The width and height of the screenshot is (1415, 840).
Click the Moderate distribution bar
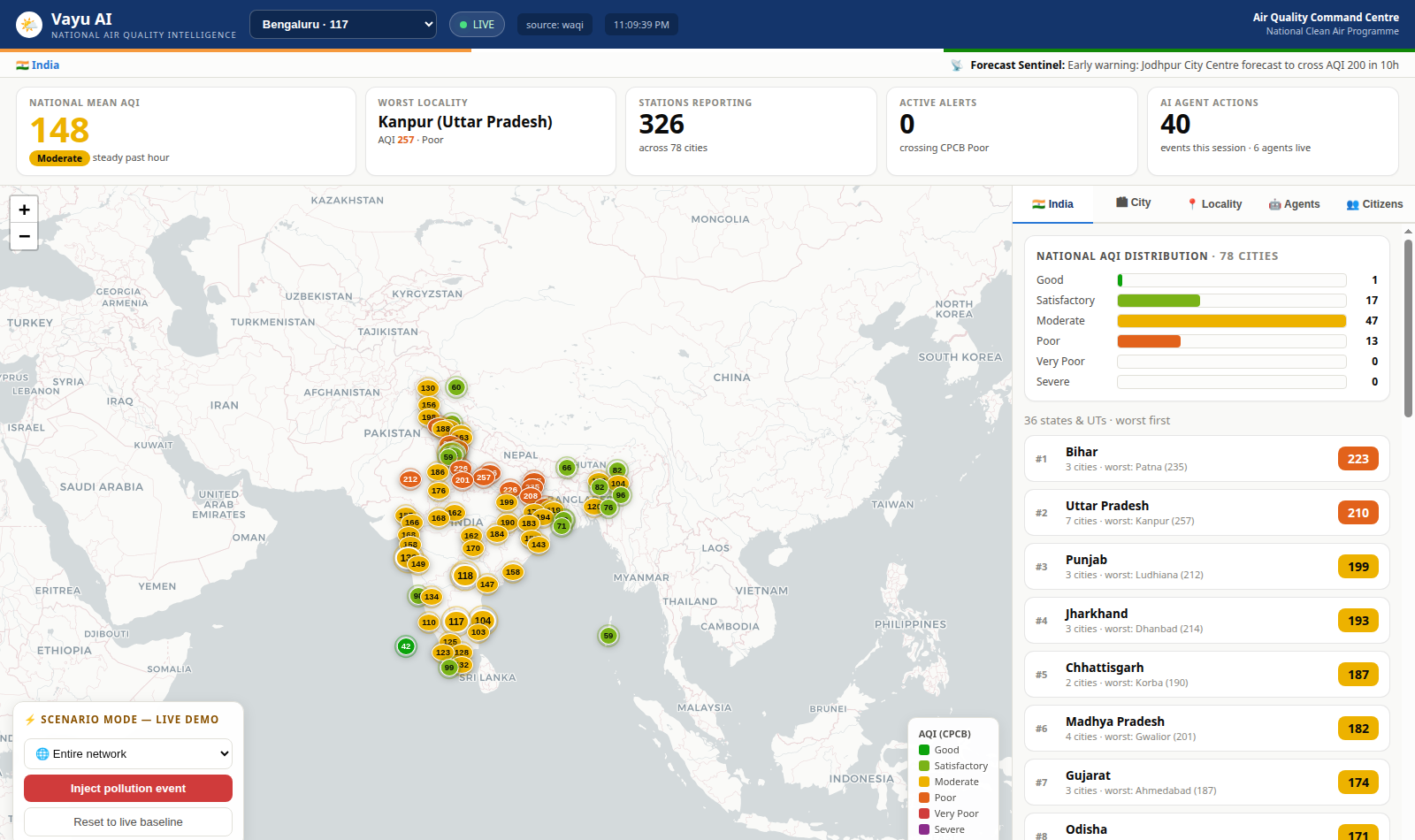[x=1231, y=321]
